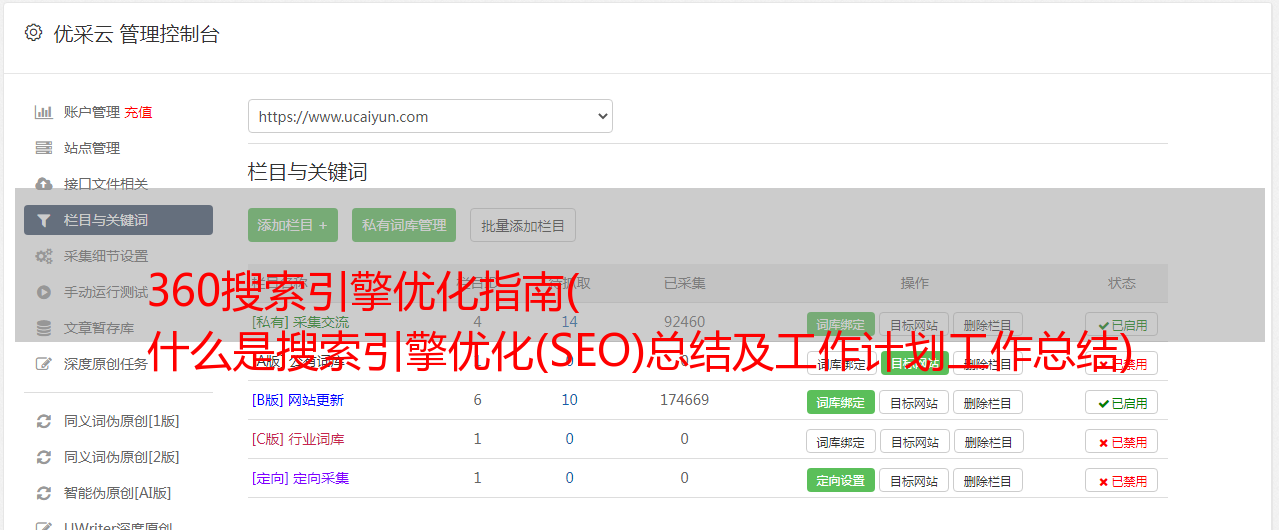The image size is (1279, 530).
Task: Click 目标网站 in the 行业词库 row
Action: pyautogui.click(x=914, y=442)
